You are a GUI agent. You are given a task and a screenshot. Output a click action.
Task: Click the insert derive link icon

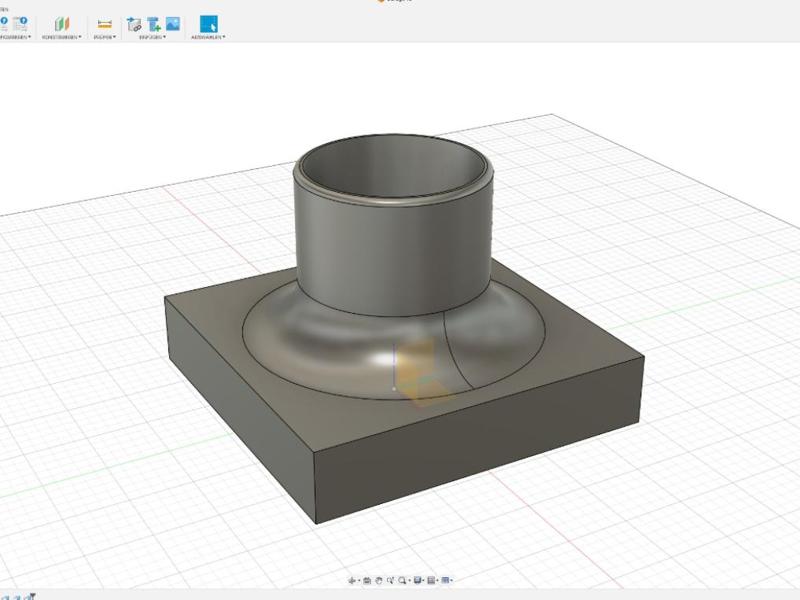(134, 24)
